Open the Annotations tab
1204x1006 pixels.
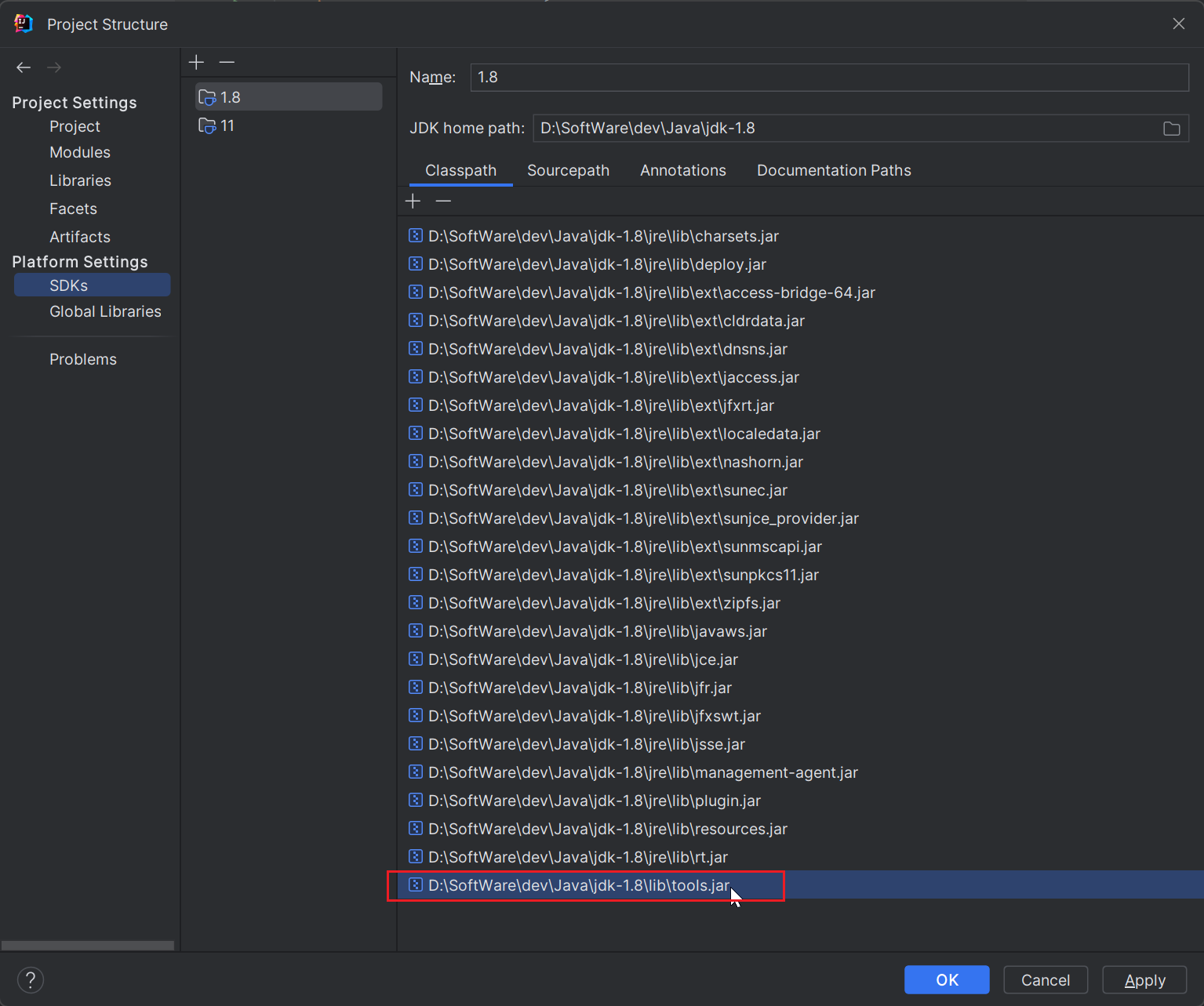click(683, 170)
